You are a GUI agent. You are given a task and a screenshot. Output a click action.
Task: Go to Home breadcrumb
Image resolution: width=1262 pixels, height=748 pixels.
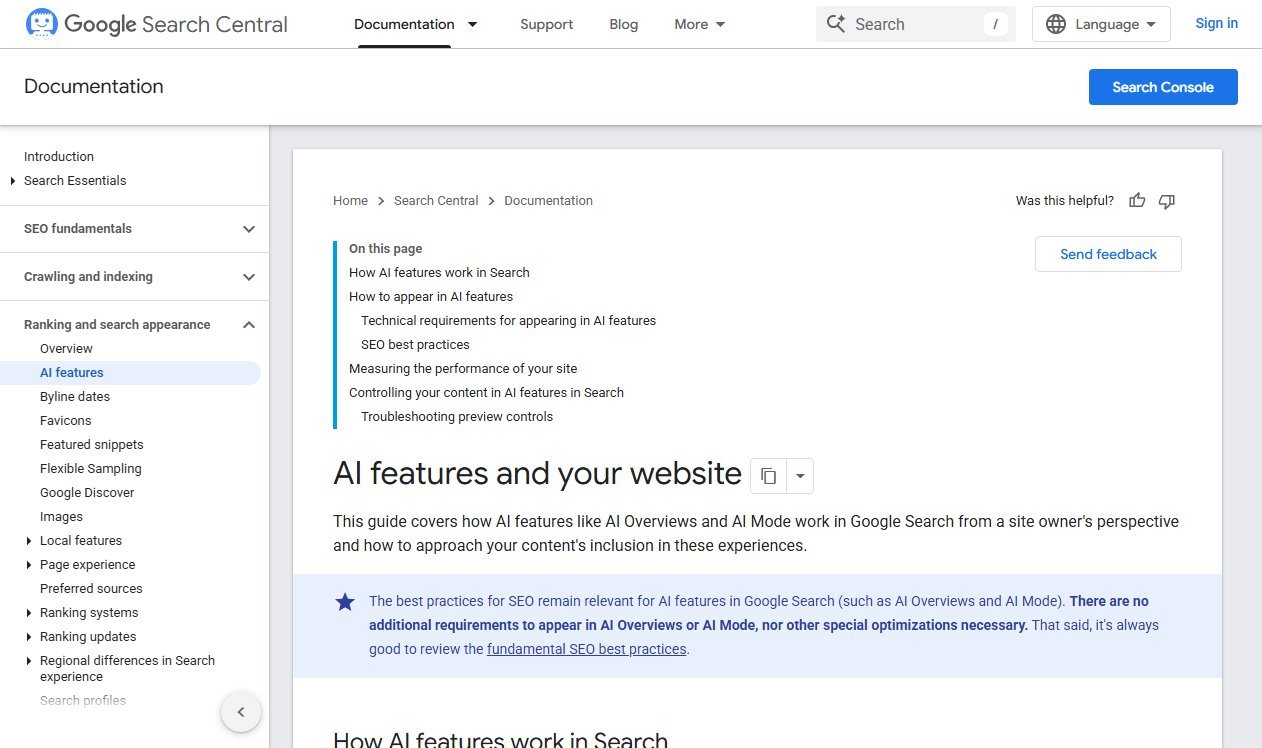click(350, 201)
